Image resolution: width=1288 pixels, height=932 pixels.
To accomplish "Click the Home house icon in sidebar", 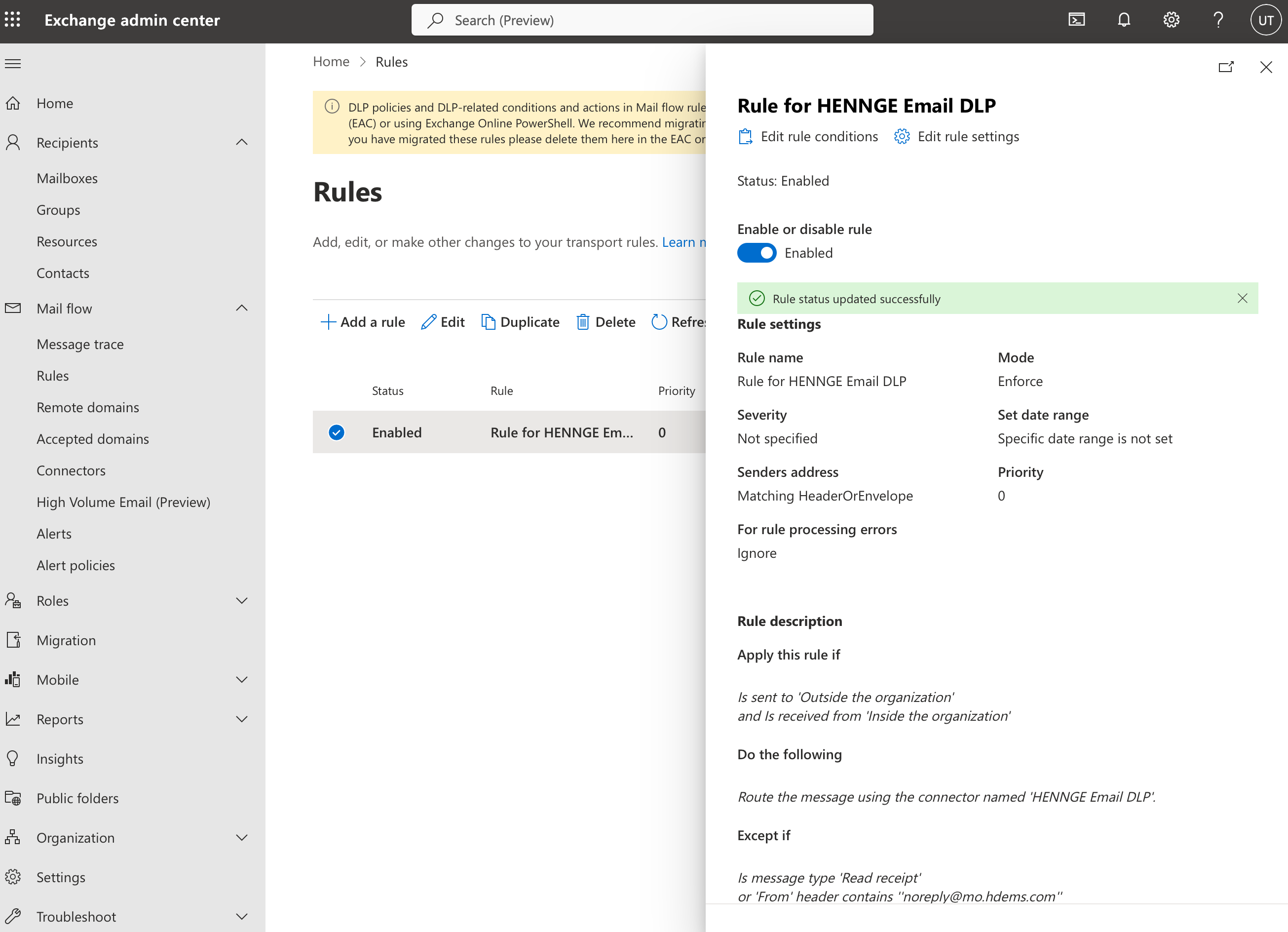I will tap(12, 103).
